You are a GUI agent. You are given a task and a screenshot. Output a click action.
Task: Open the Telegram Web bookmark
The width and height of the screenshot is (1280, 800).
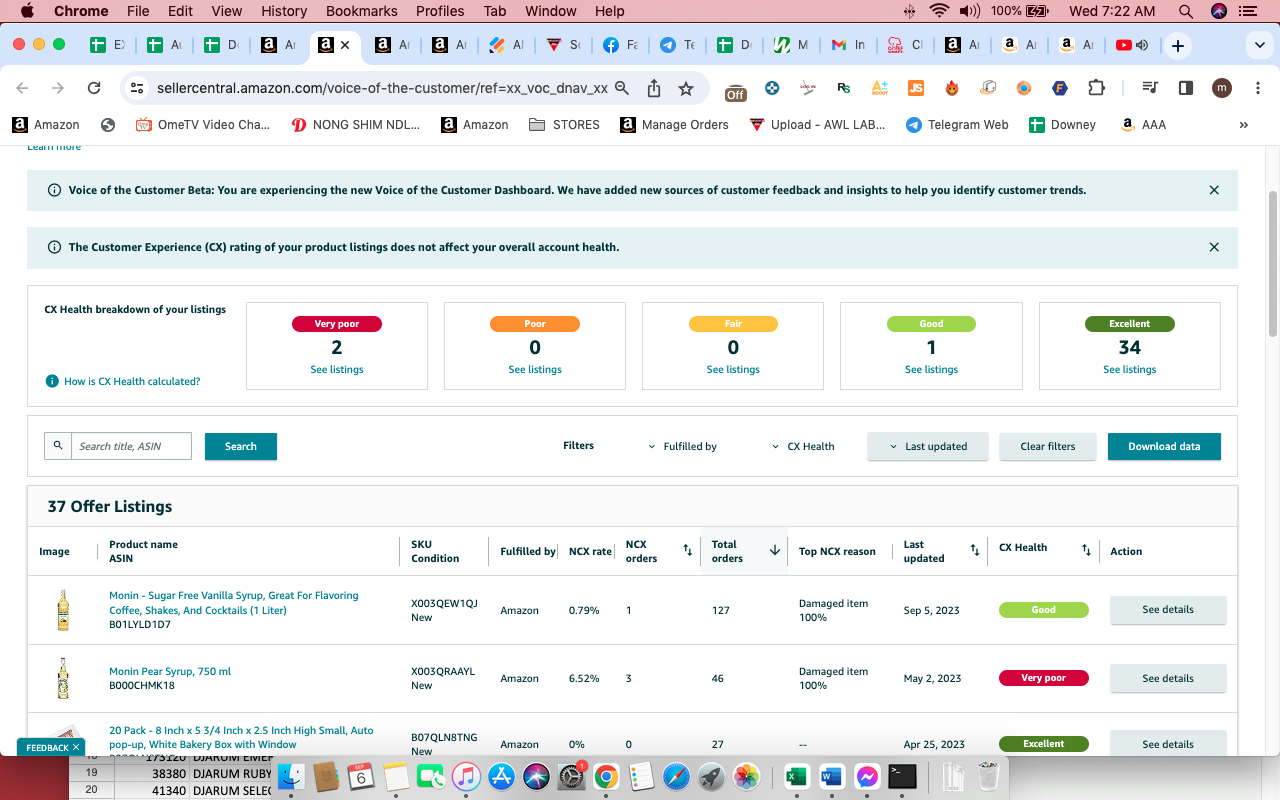coord(956,125)
